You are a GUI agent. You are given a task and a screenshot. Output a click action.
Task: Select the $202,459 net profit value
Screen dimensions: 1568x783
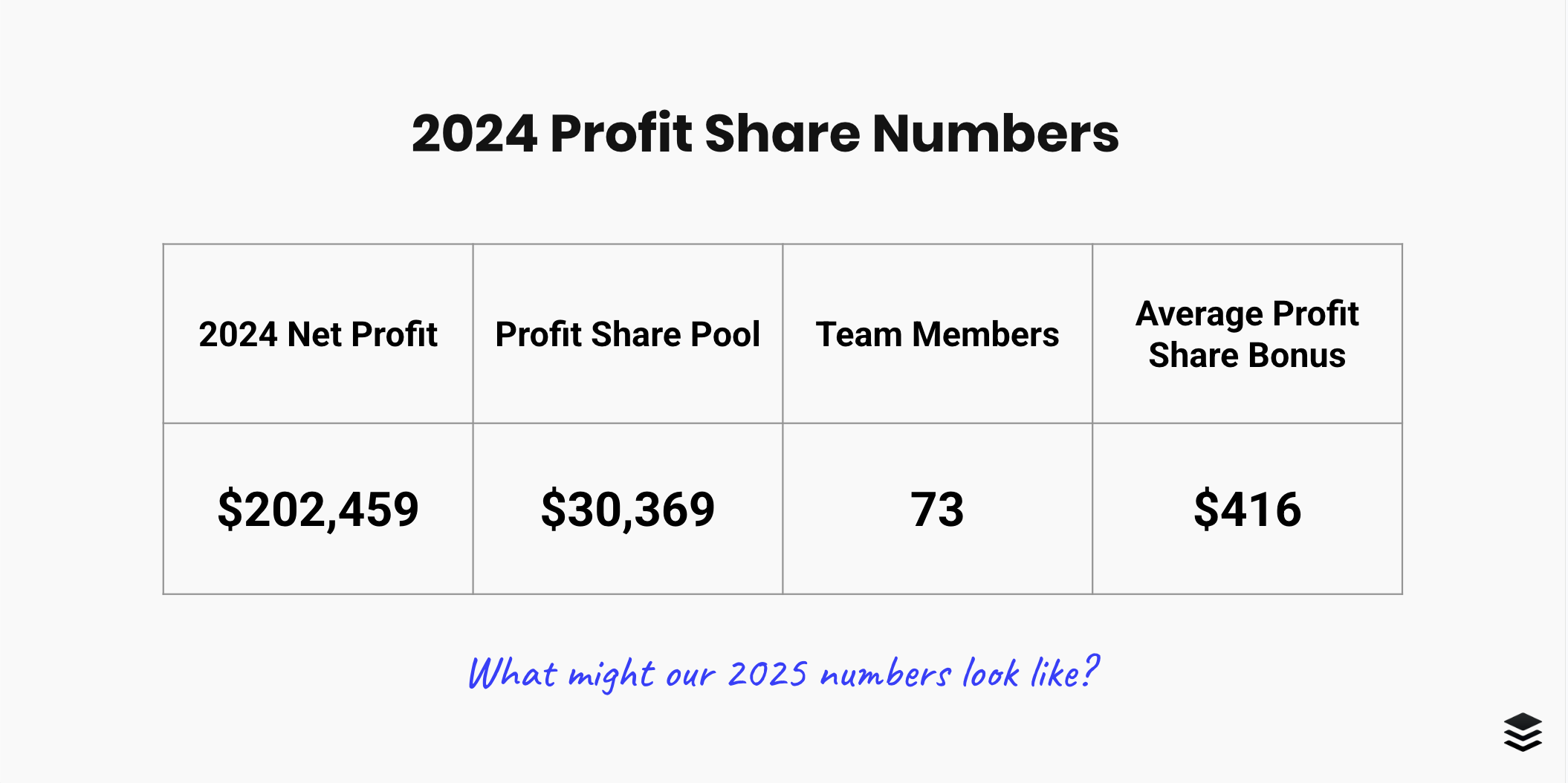(318, 510)
